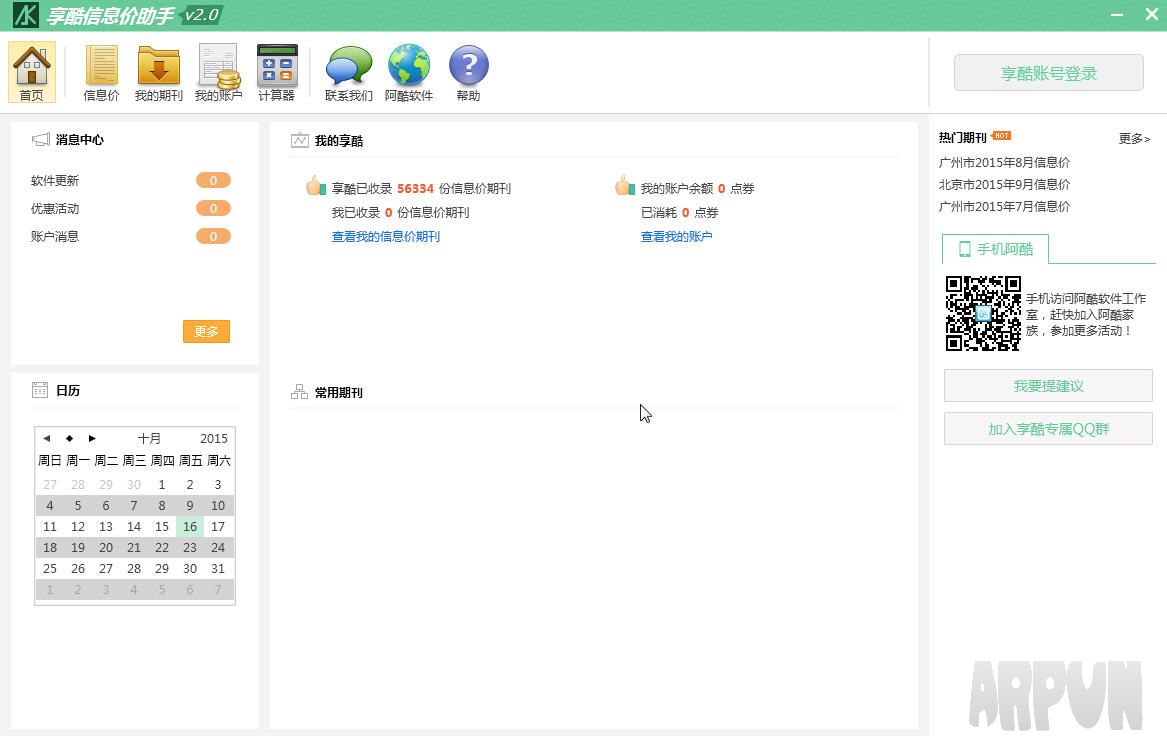
Task: Open the 首页 home page
Action: pos(31,72)
